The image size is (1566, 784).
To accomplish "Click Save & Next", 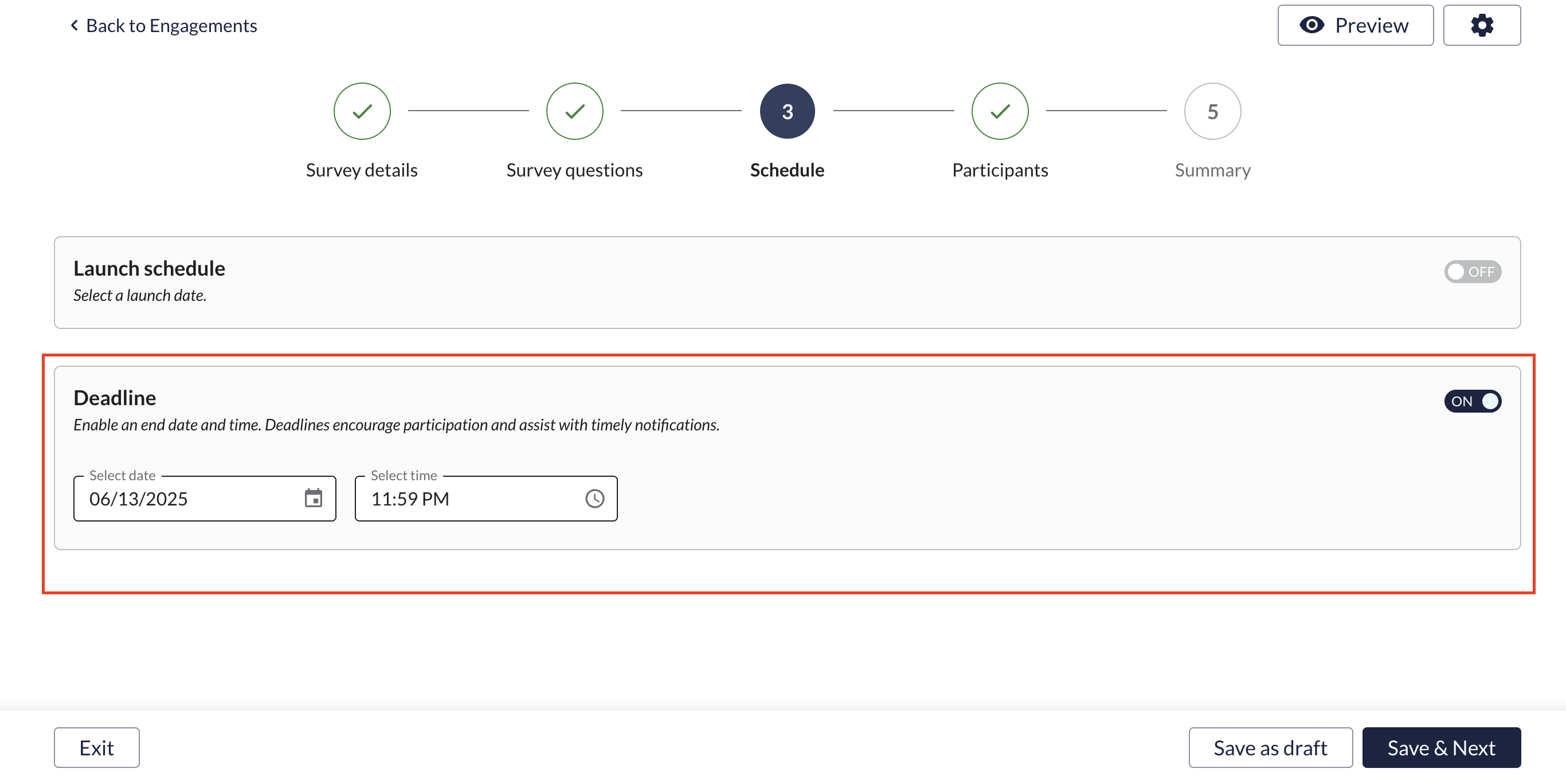I will 1442,747.
